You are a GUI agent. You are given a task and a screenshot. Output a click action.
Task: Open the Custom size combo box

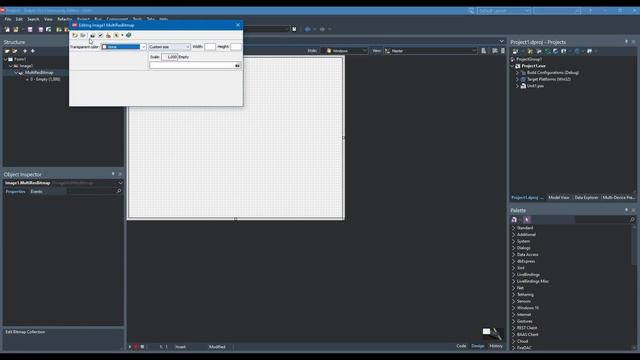[169, 47]
